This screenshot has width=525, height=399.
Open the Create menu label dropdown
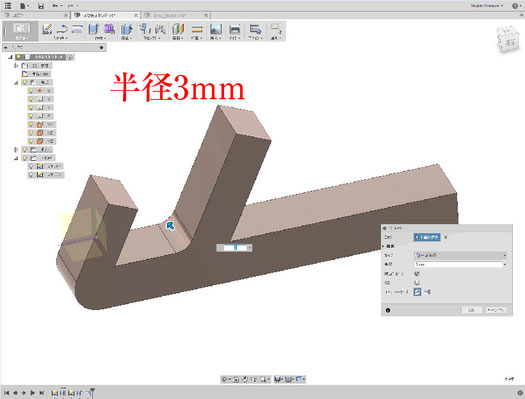(100, 38)
